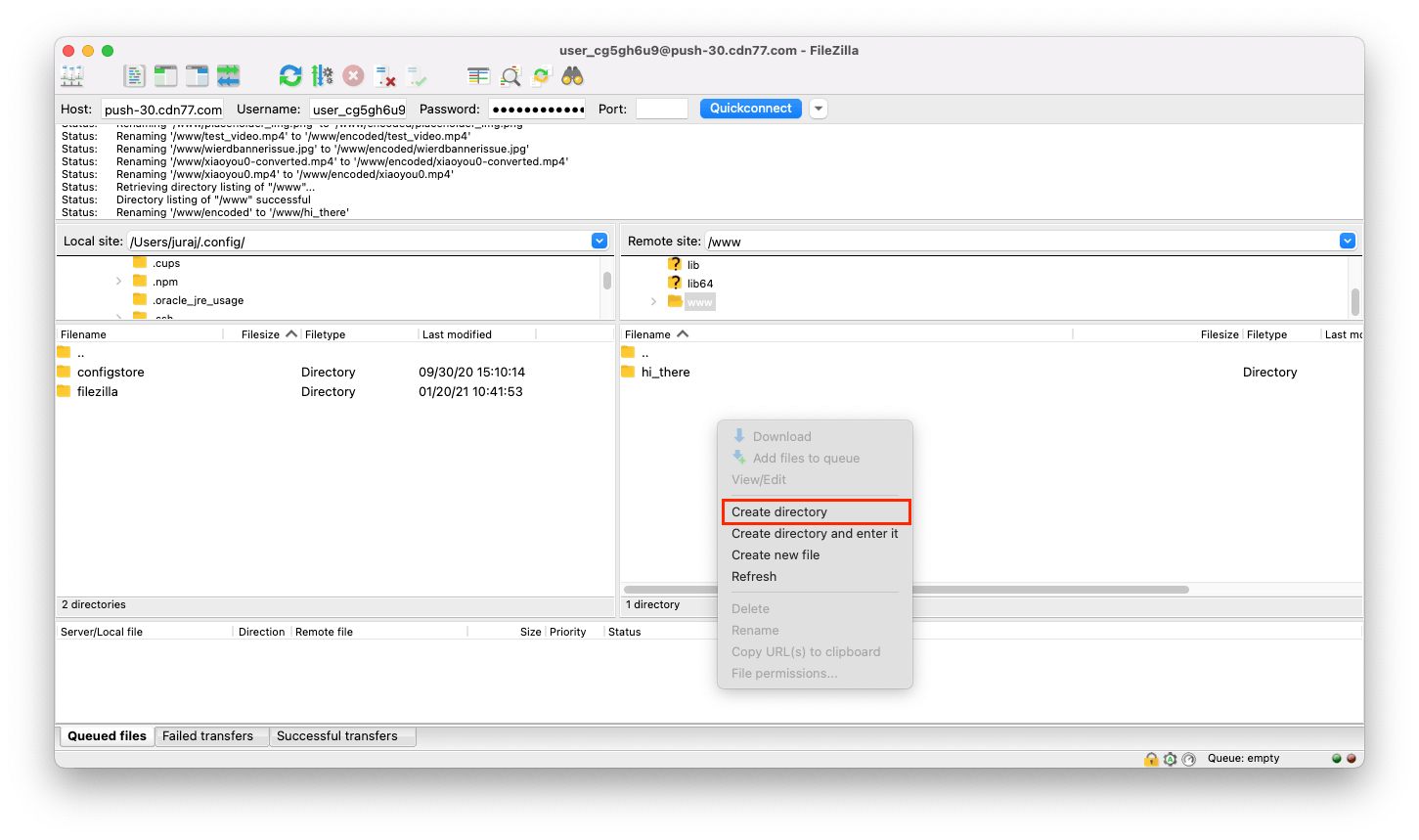Viewport: 1419px width, 840px height.
Task: Select the filezilla directory name
Action: (97, 391)
